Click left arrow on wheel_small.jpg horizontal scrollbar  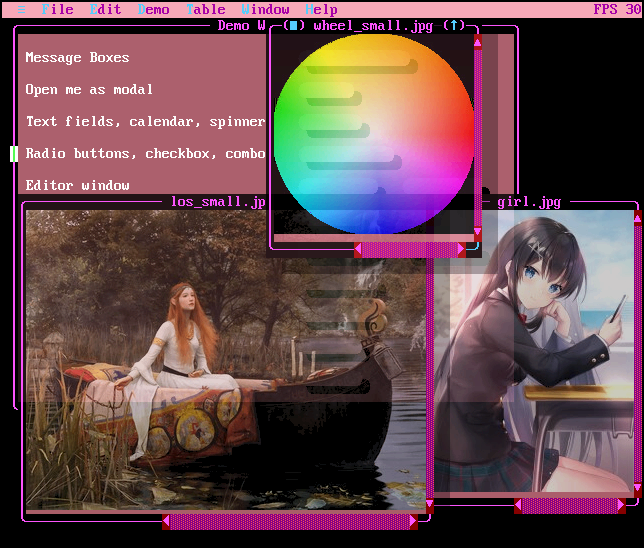click(358, 249)
